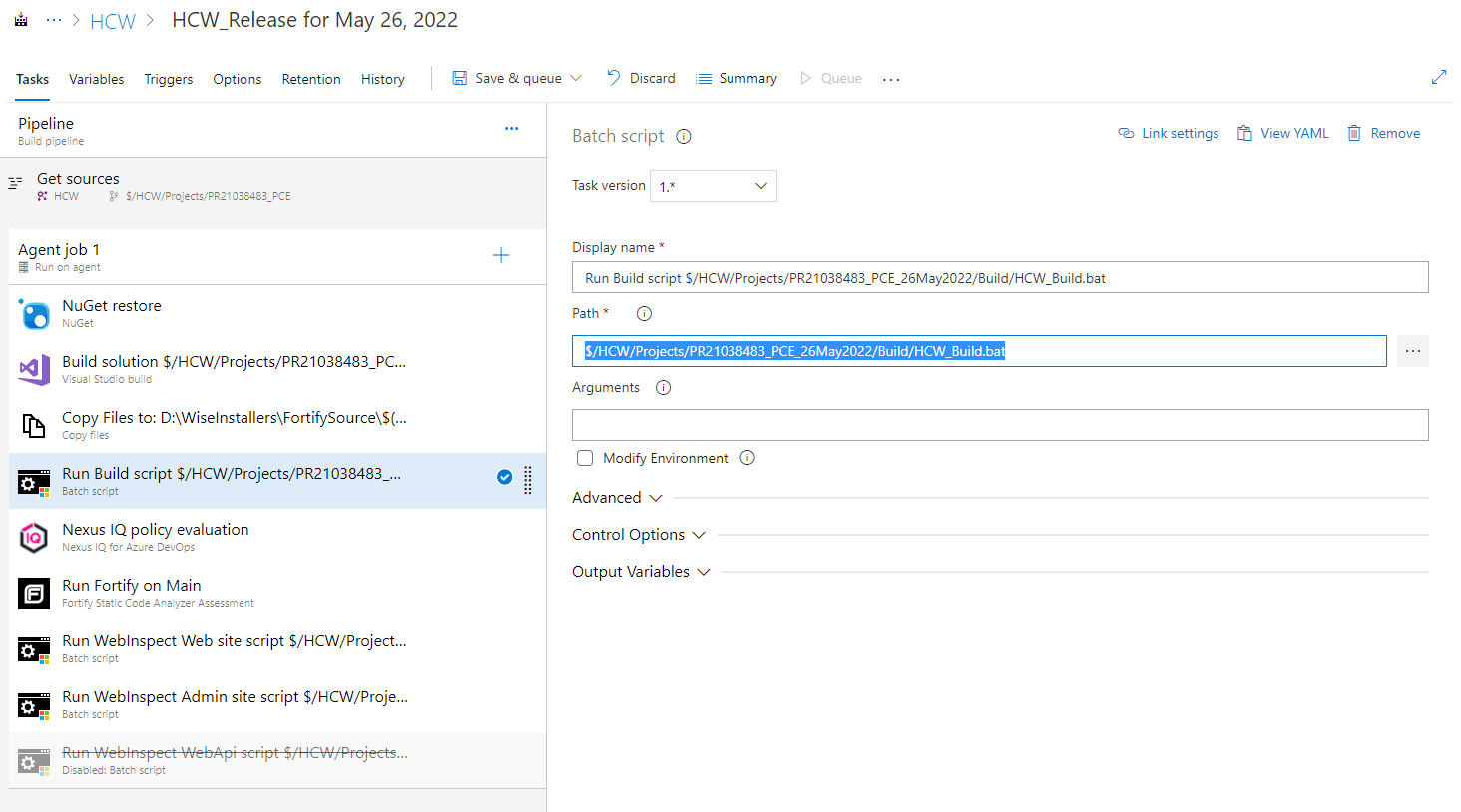Switch to the Variables tab

click(x=96, y=79)
